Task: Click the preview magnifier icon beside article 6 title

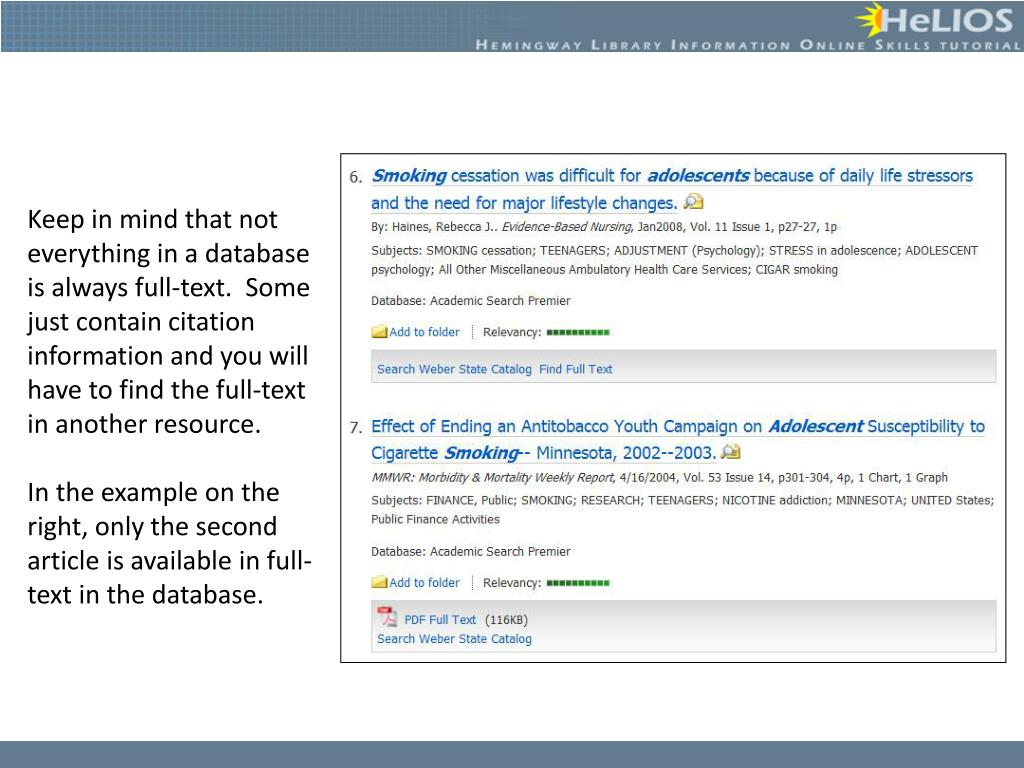Action: (693, 202)
